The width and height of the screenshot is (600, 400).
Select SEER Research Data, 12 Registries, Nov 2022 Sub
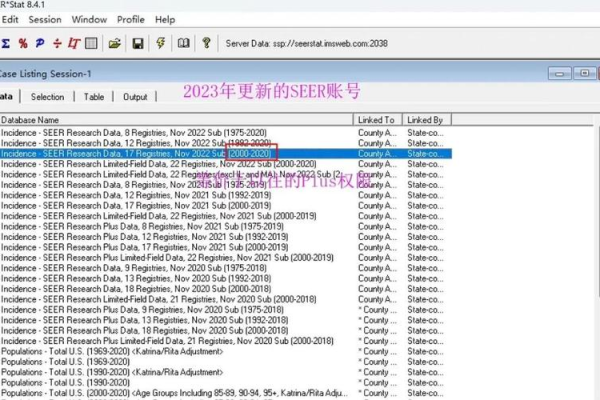pyautogui.click(x=226, y=143)
